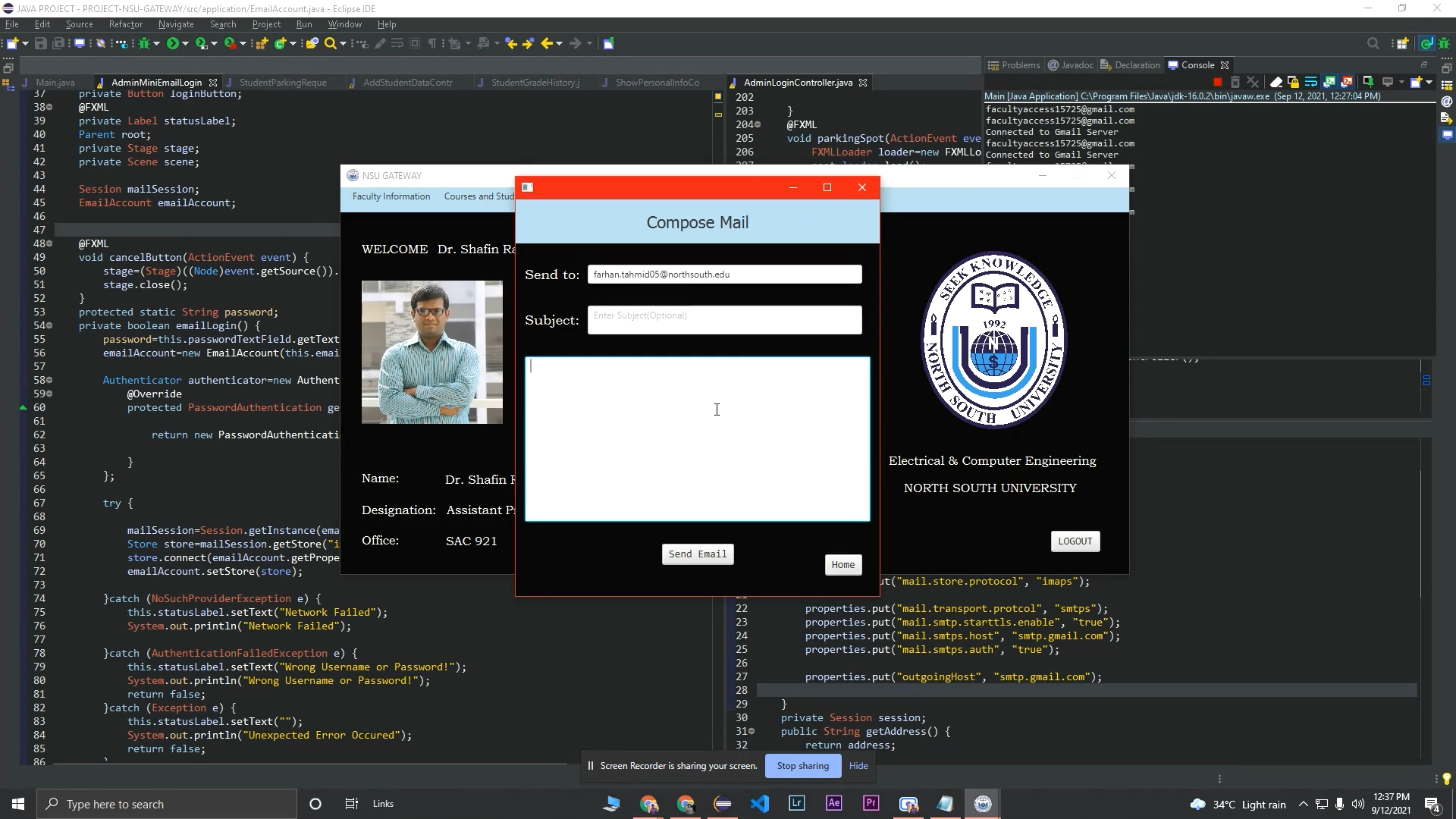Screen dimensions: 1456x819
Task: Select the Debug tool in the toolbar
Action: click(x=144, y=43)
